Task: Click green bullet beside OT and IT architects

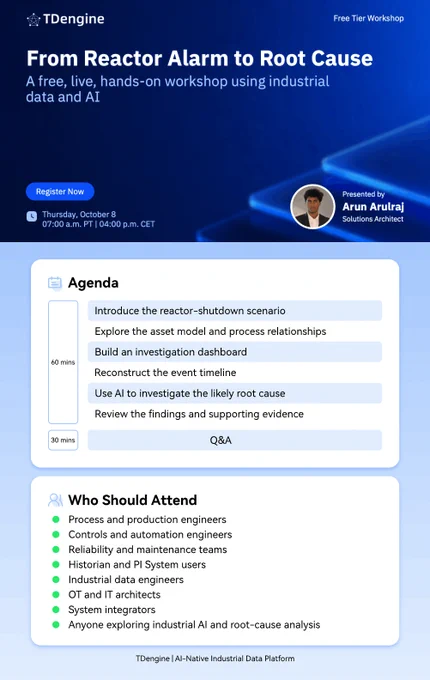Action: [x=56, y=595]
